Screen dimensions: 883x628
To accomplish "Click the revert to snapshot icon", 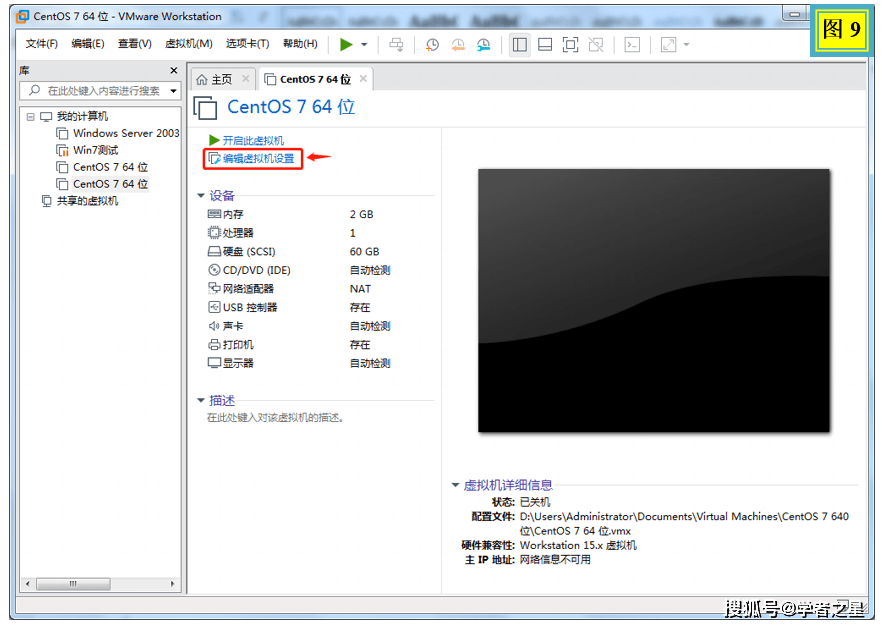I will click(x=458, y=44).
